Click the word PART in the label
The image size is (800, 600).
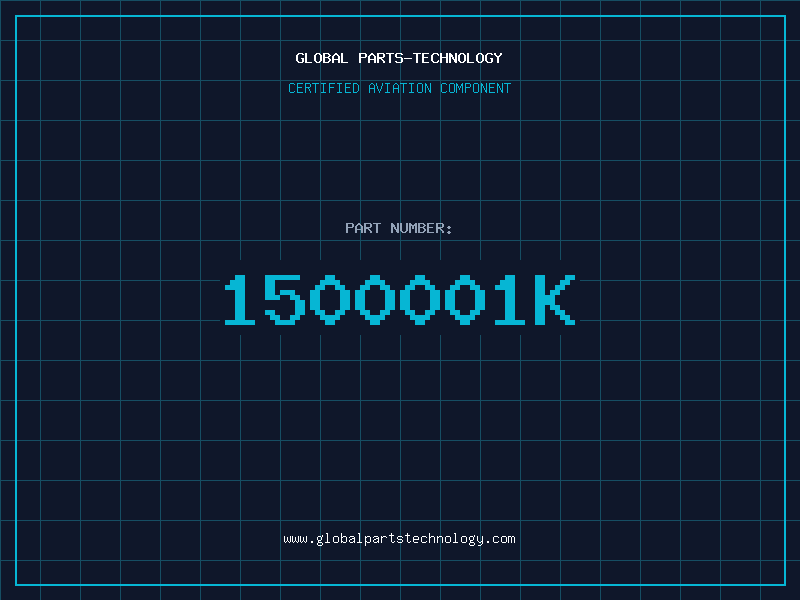[x=363, y=228]
